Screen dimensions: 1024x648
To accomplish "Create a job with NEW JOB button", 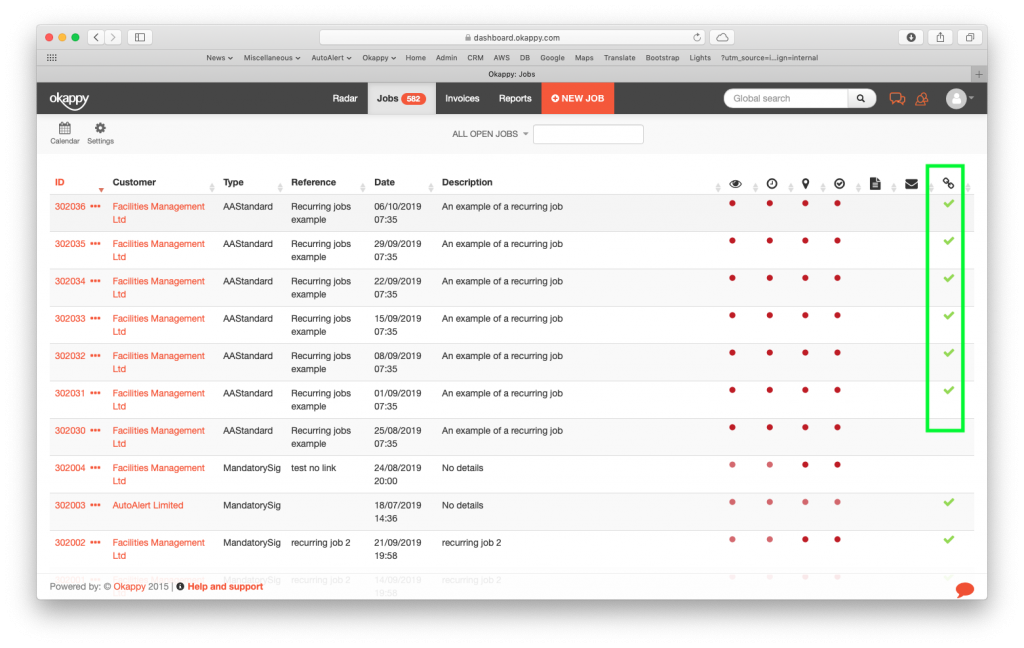I will tap(577, 99).
